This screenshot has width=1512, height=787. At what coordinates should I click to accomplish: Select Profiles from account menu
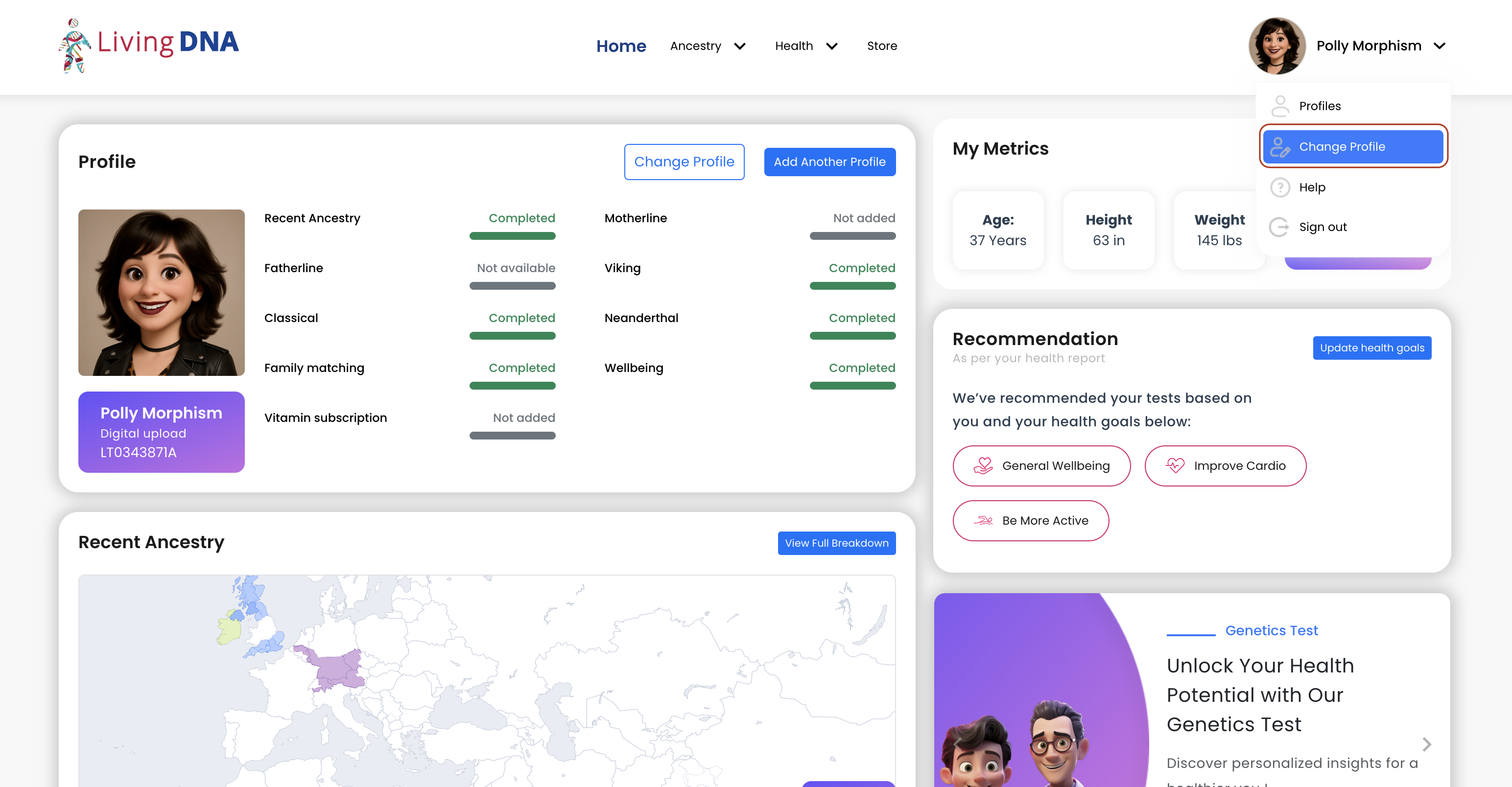[x=1353, y=106]
